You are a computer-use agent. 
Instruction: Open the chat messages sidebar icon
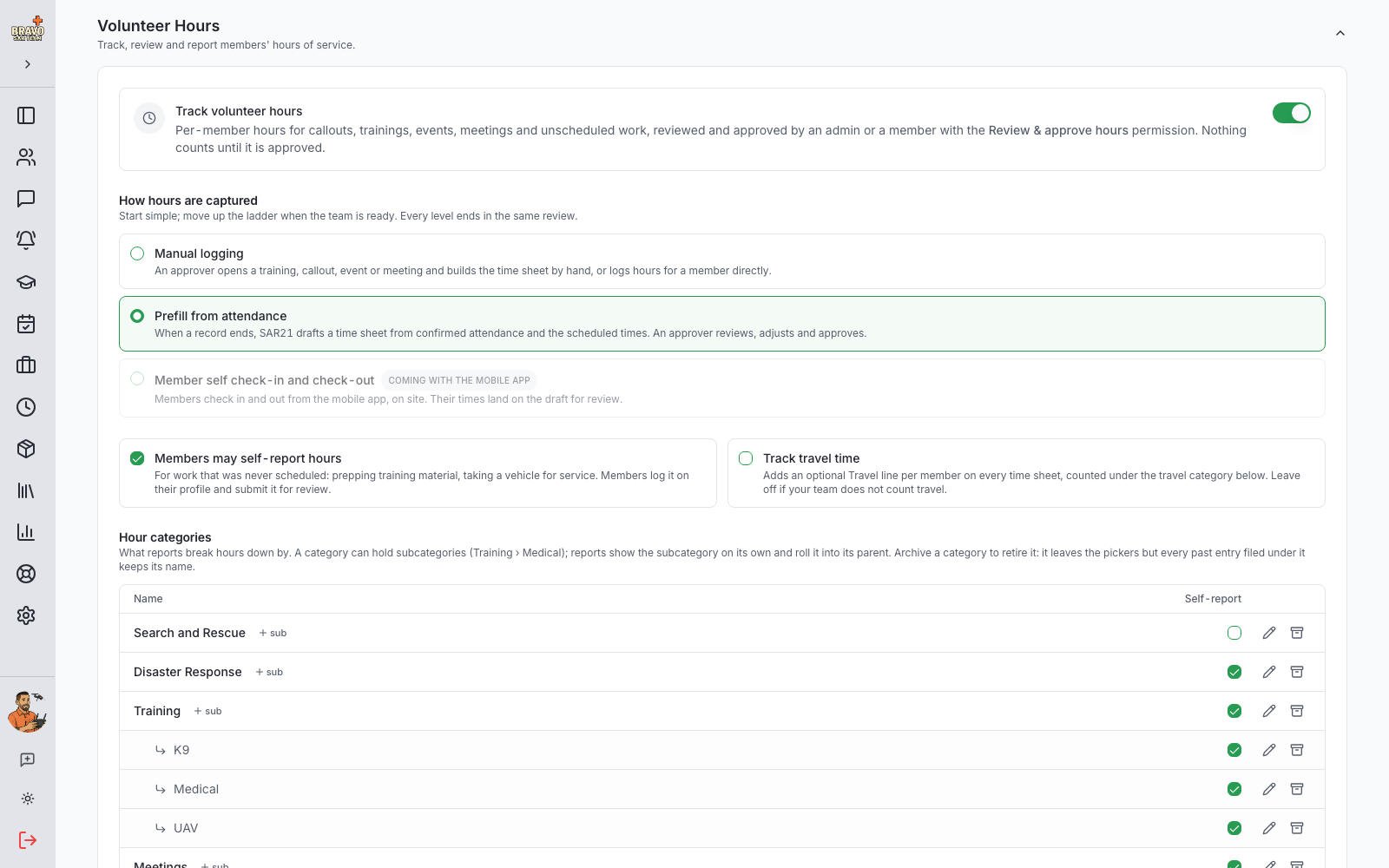(26, 199)
